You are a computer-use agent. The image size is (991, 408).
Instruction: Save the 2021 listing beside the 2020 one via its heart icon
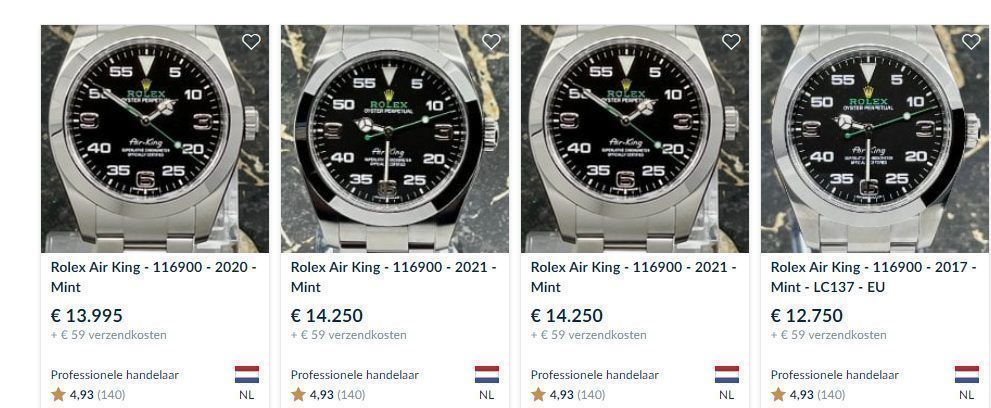pos(491,42)
